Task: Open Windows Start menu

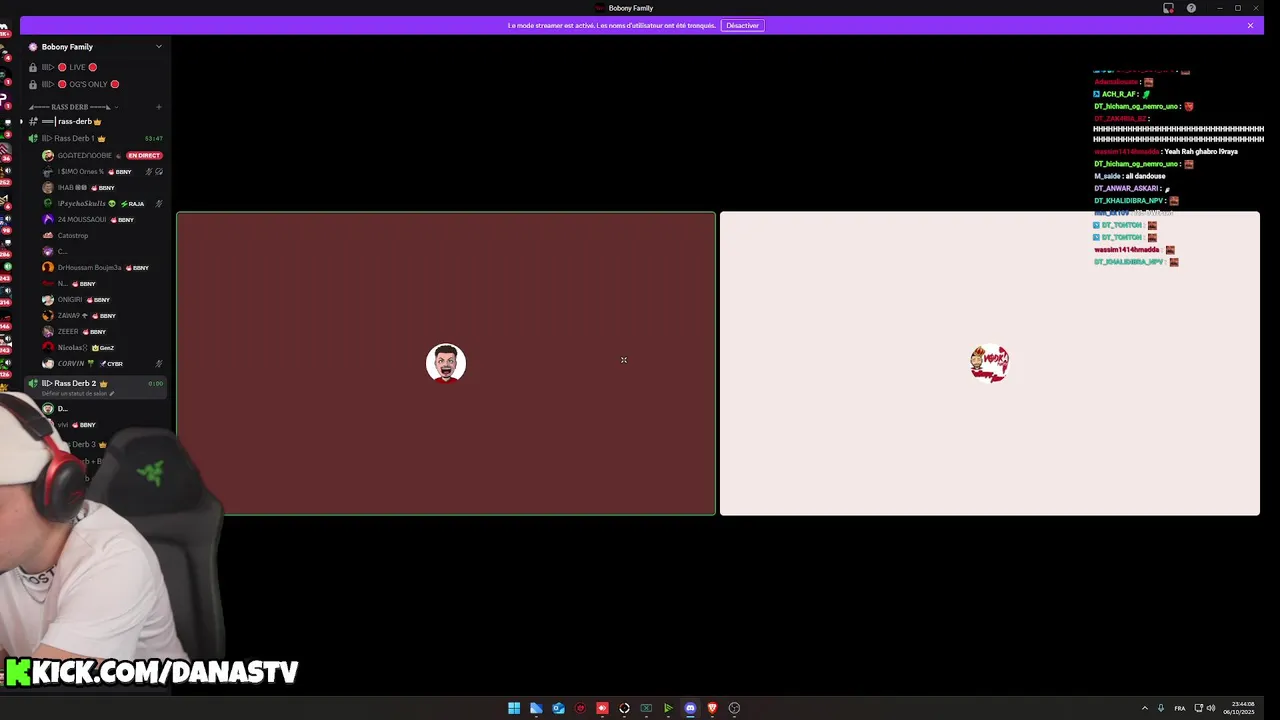Action: pyautogui.click(x=514, y=708)
